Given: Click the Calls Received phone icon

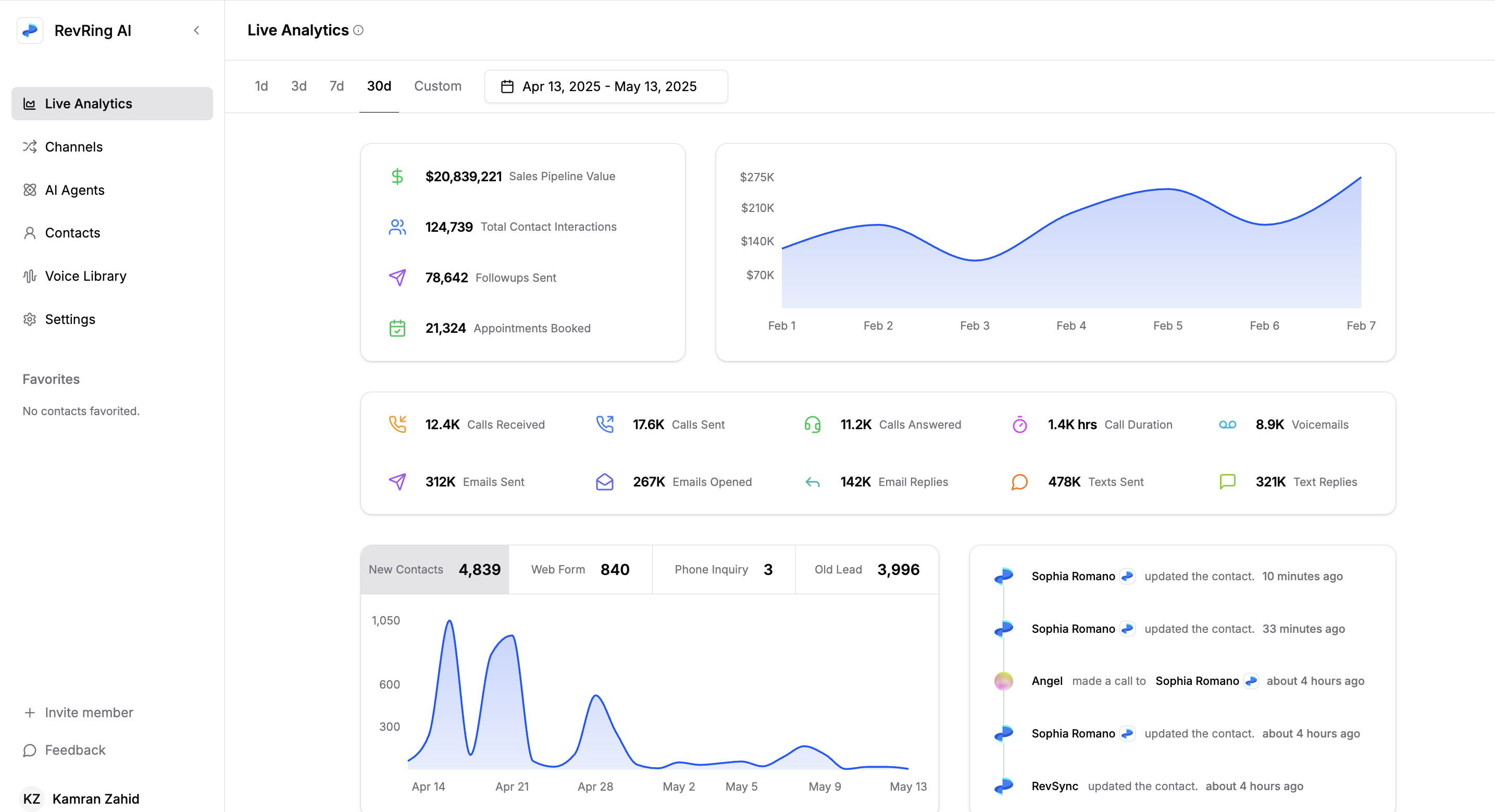Looking at the screenshot, I should tap(398, 424).
